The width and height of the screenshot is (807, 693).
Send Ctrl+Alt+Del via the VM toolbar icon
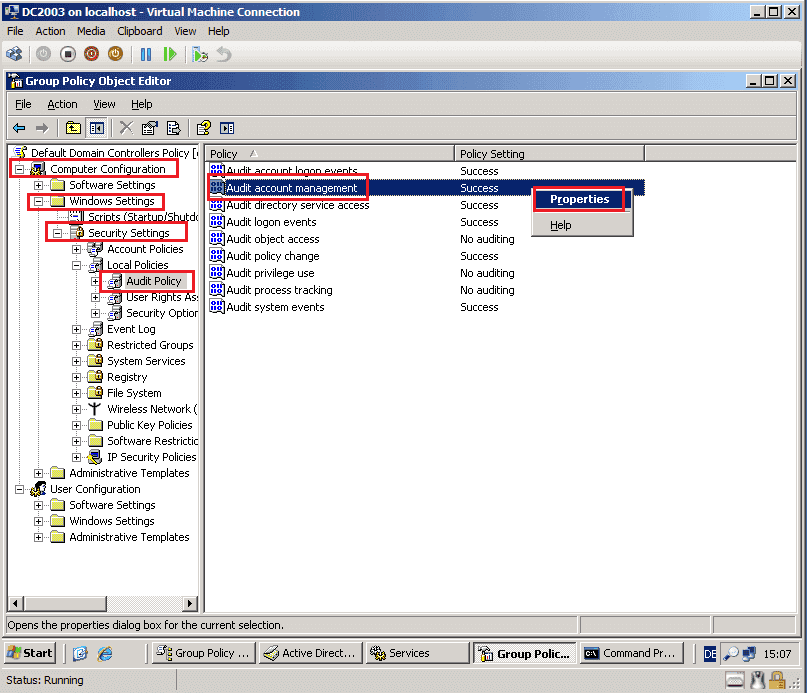coord(15,54)
